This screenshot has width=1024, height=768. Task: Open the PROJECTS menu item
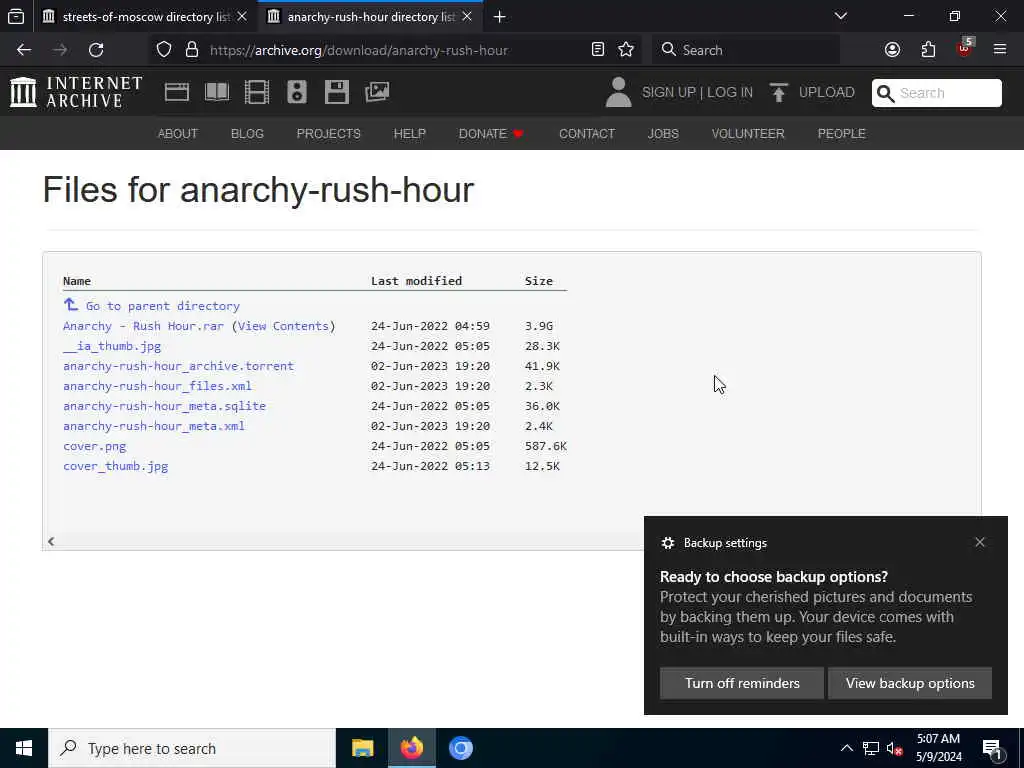click(328, 134)
